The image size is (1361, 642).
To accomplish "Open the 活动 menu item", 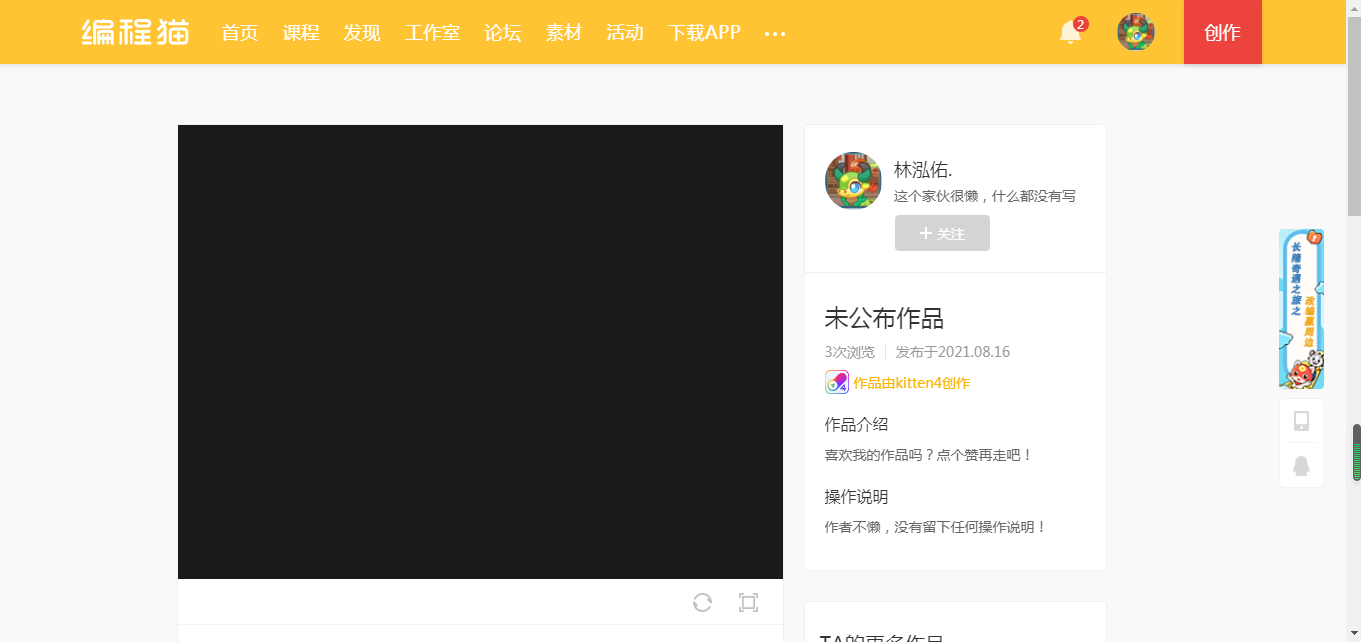I will pyautogui.click(x=625, y=32).
